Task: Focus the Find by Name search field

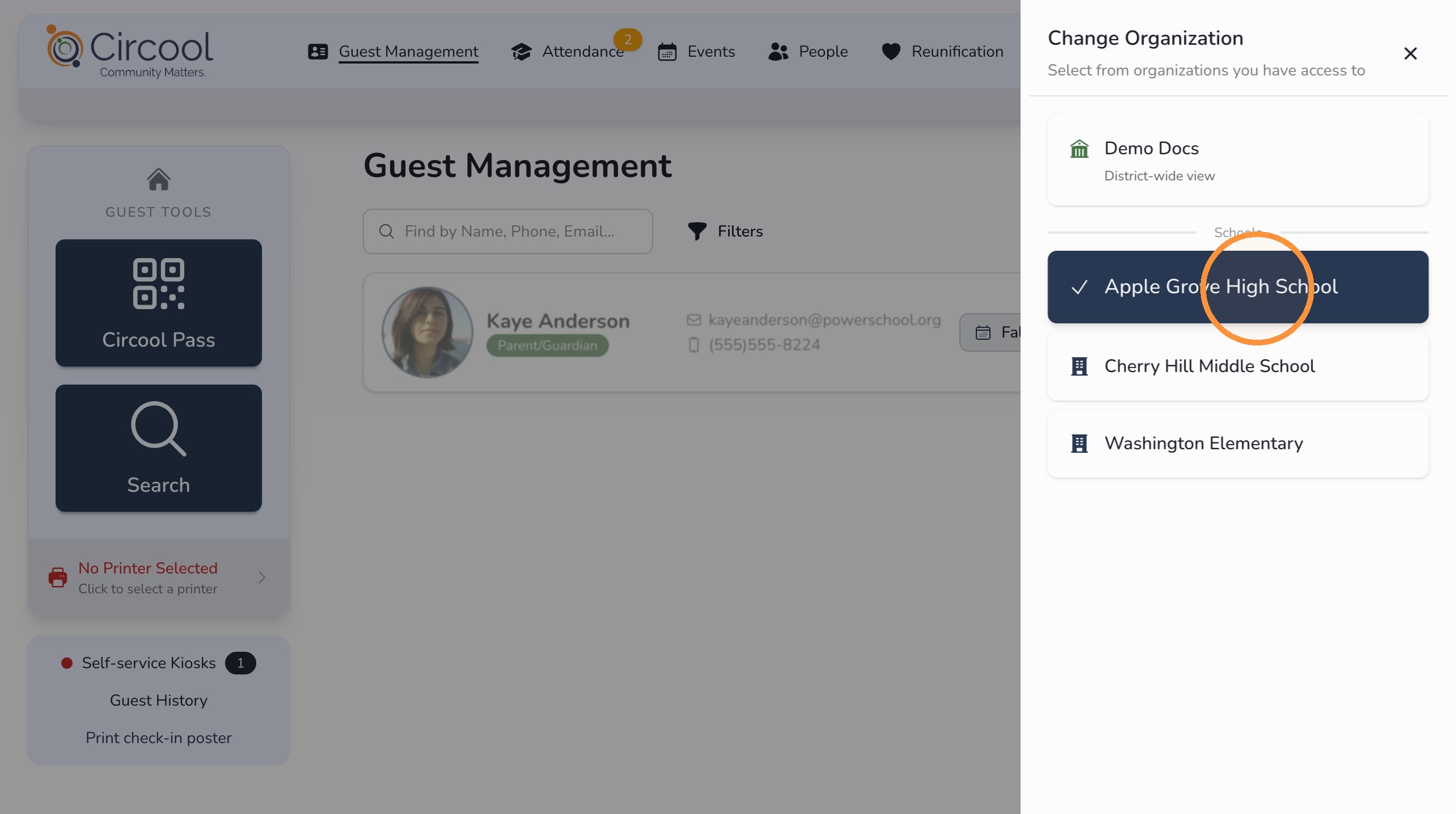Action: tap(507, 231)
